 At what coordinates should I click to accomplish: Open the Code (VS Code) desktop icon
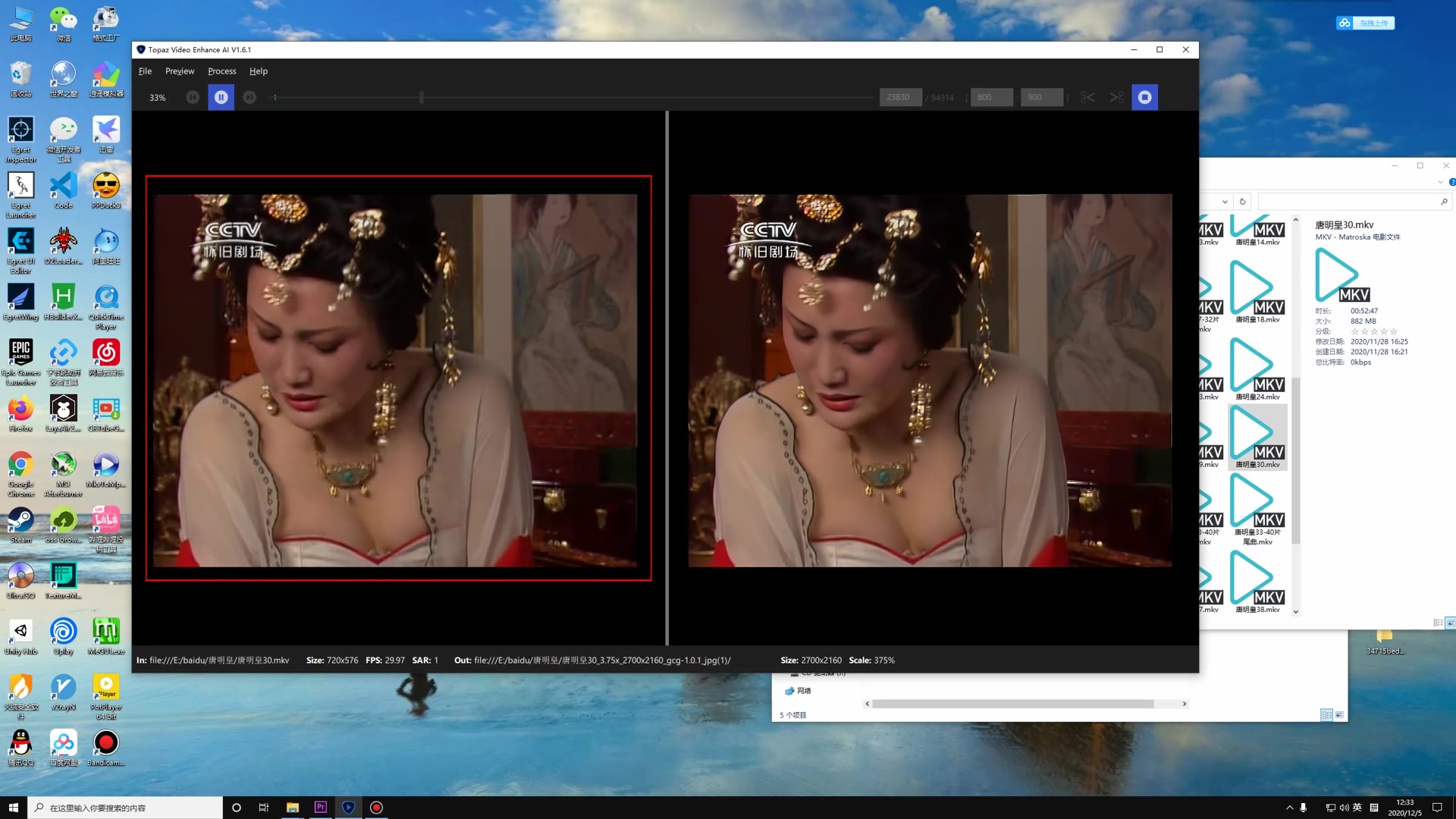pyautogui.click(x=64, y=191)
